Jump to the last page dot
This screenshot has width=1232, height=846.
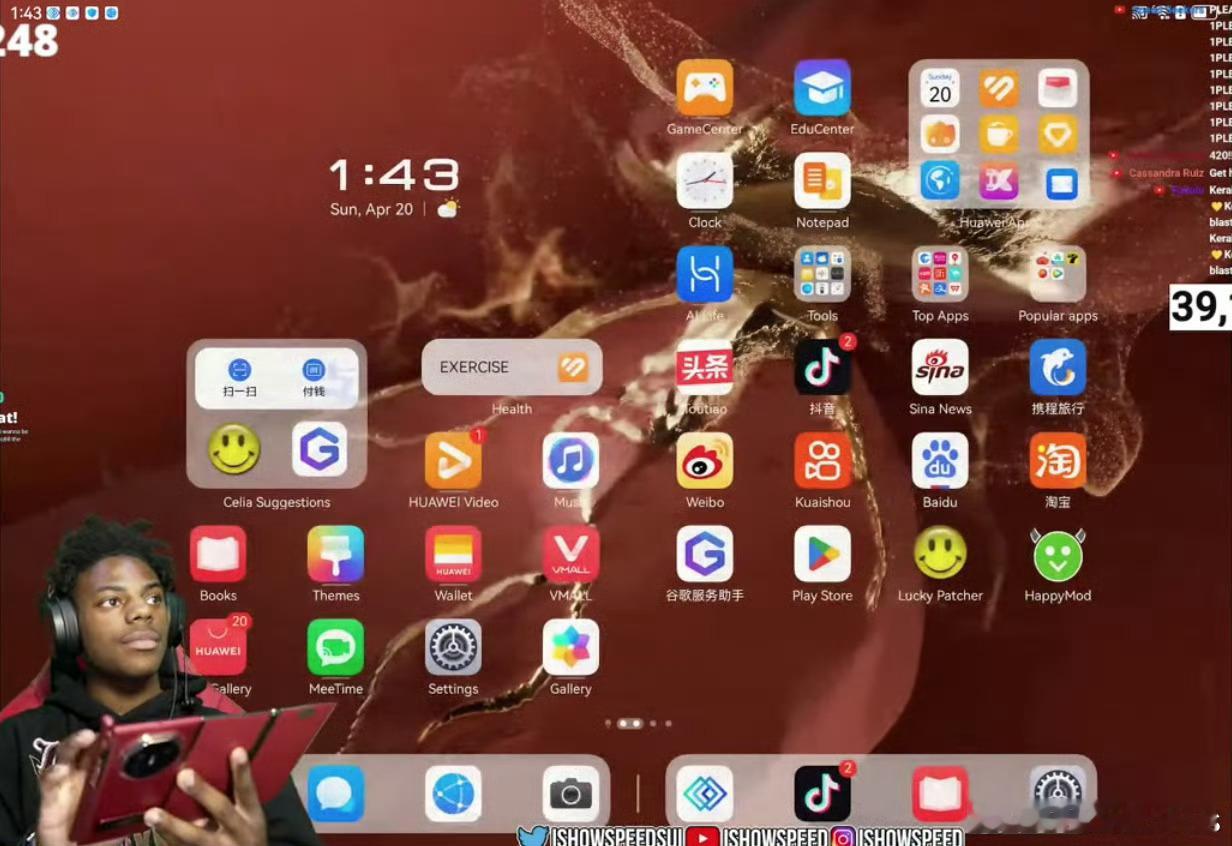click(x=668, y=723)
